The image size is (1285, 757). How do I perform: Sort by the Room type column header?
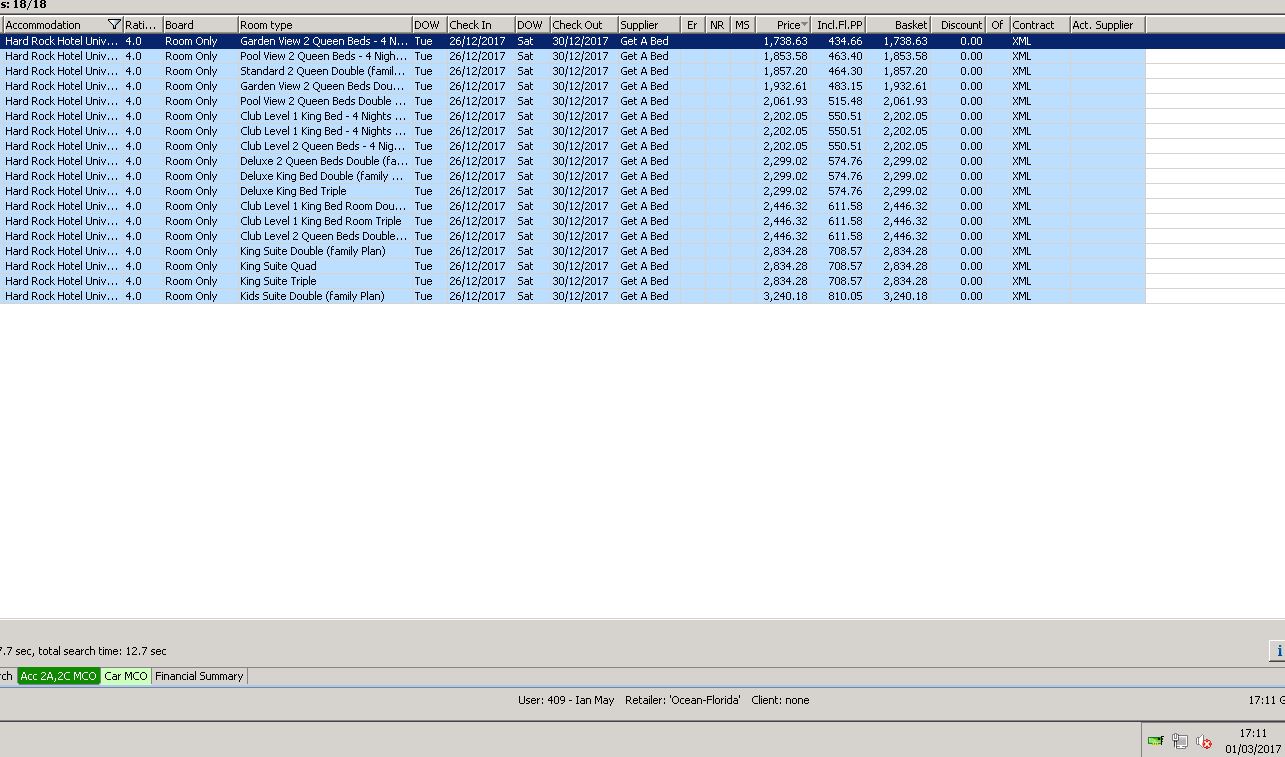pos(324,25)
